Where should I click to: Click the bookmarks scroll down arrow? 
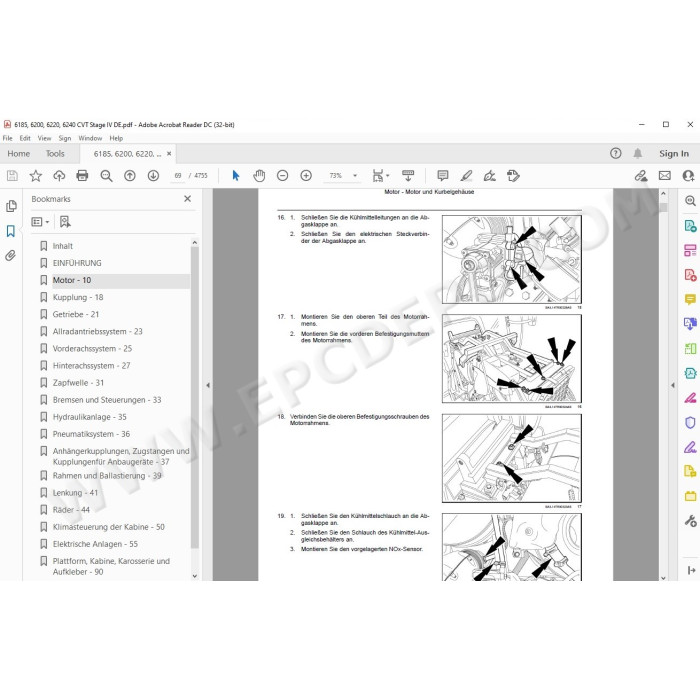(x=195, y=576)
